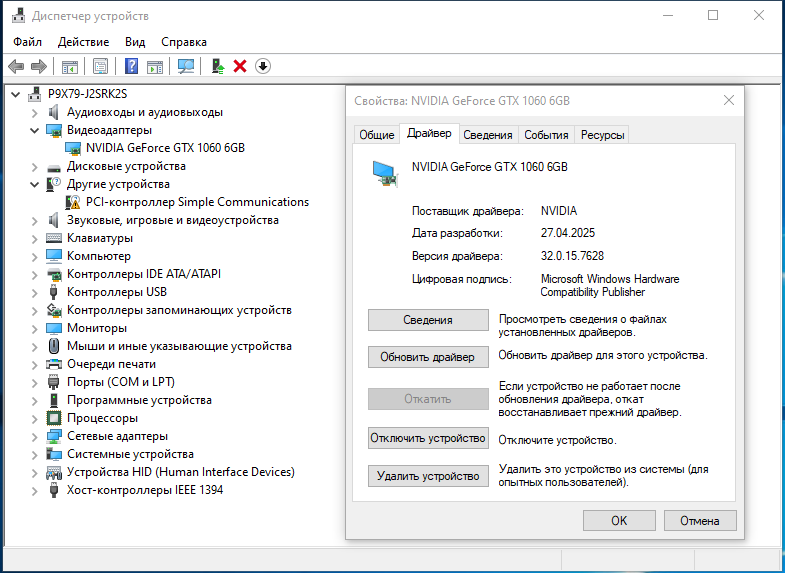Viewport: 785px width, 573px height.
Task: Open the Вид menu
Action: coord(135,42)
